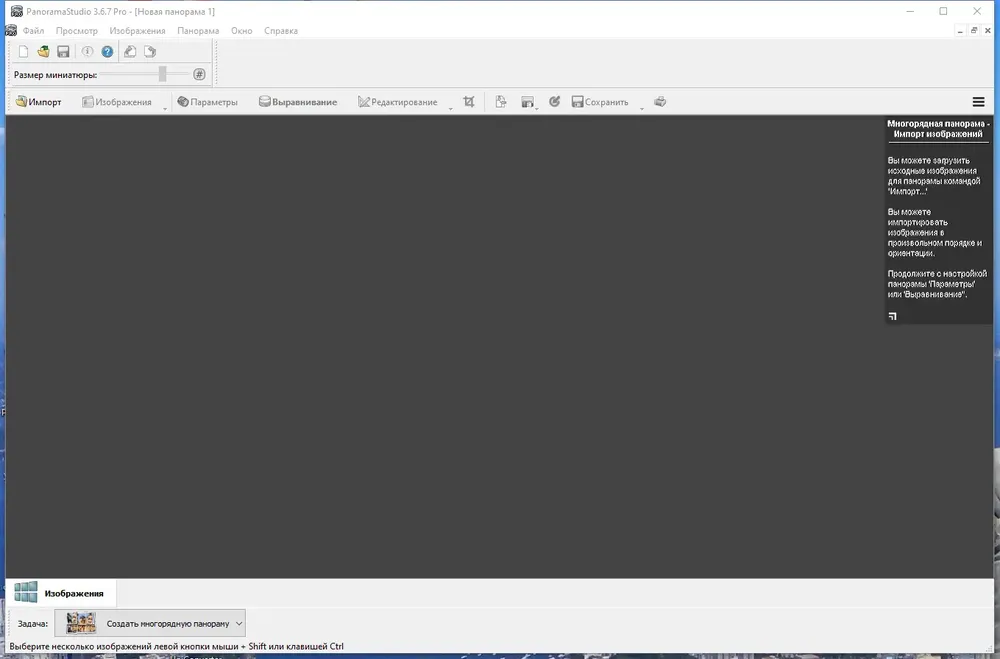The height and width of the screenshot is (659, 1000).
Task: Start Выравнивание alignment
Action: pos(298,102)
